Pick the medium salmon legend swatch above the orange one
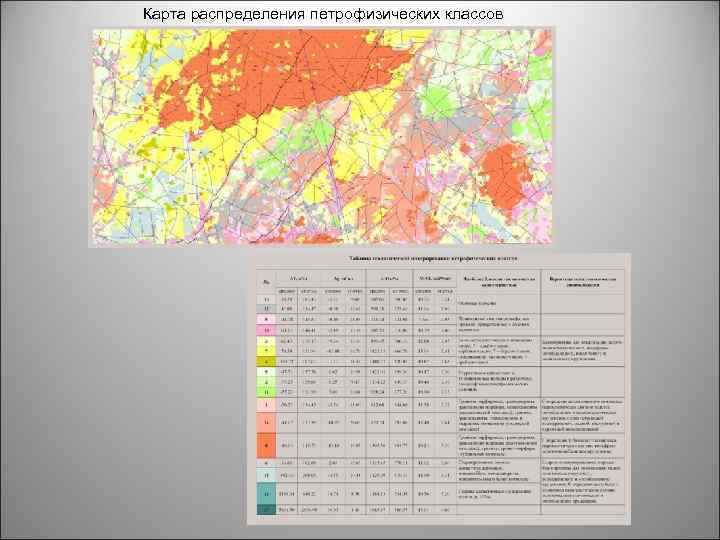This screenshot has width=720, height=540. 266,422
